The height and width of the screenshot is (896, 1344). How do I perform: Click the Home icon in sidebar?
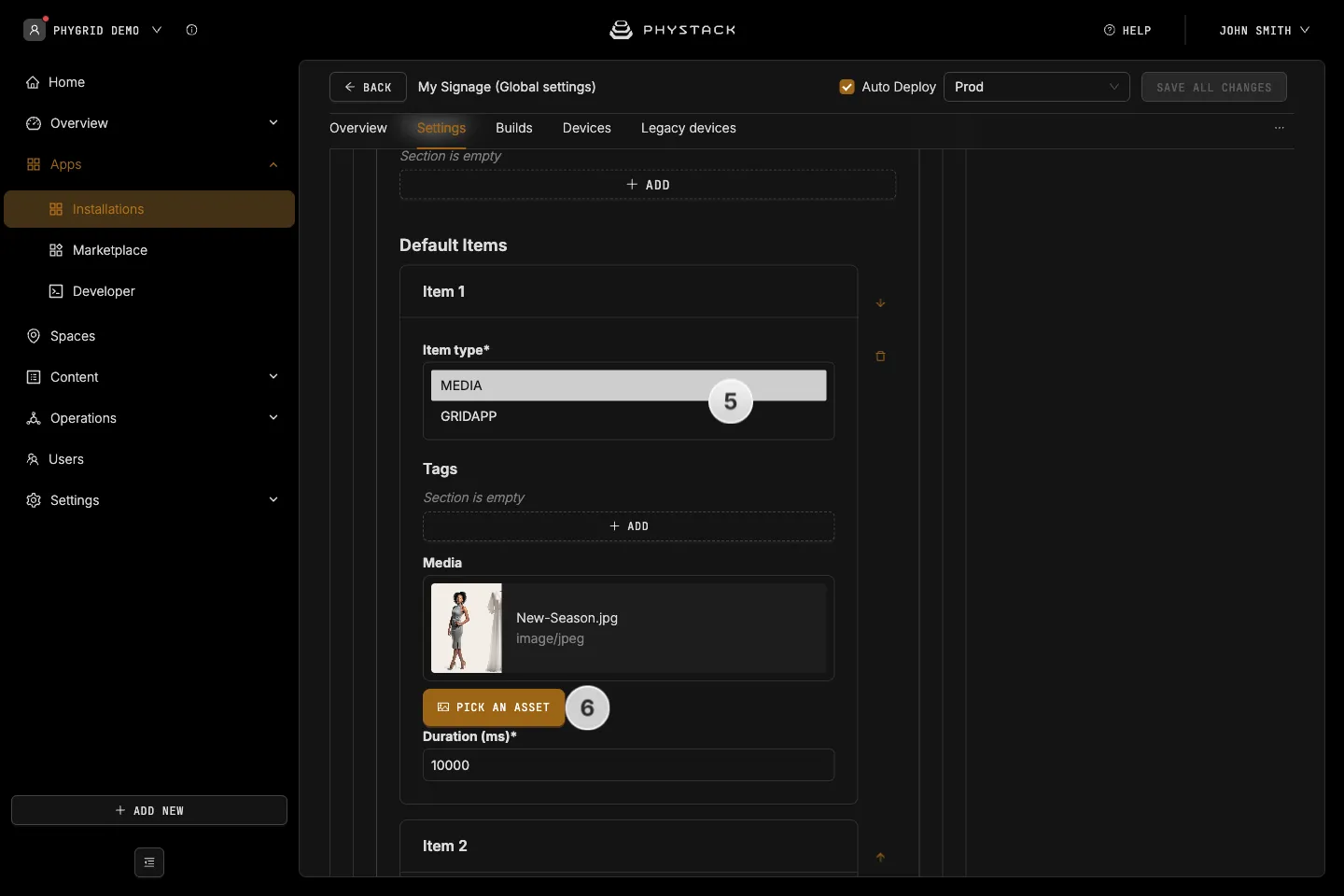[x=34, y=82]
